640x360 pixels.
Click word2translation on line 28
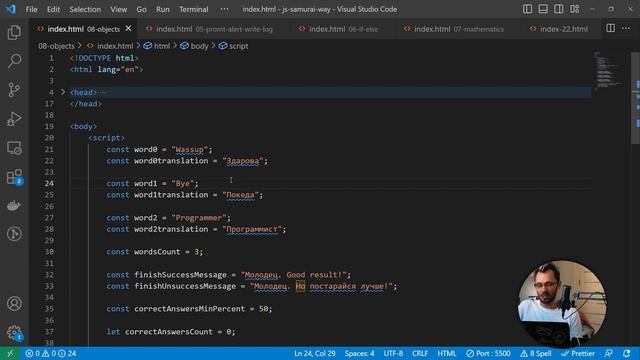pos(171,229)
